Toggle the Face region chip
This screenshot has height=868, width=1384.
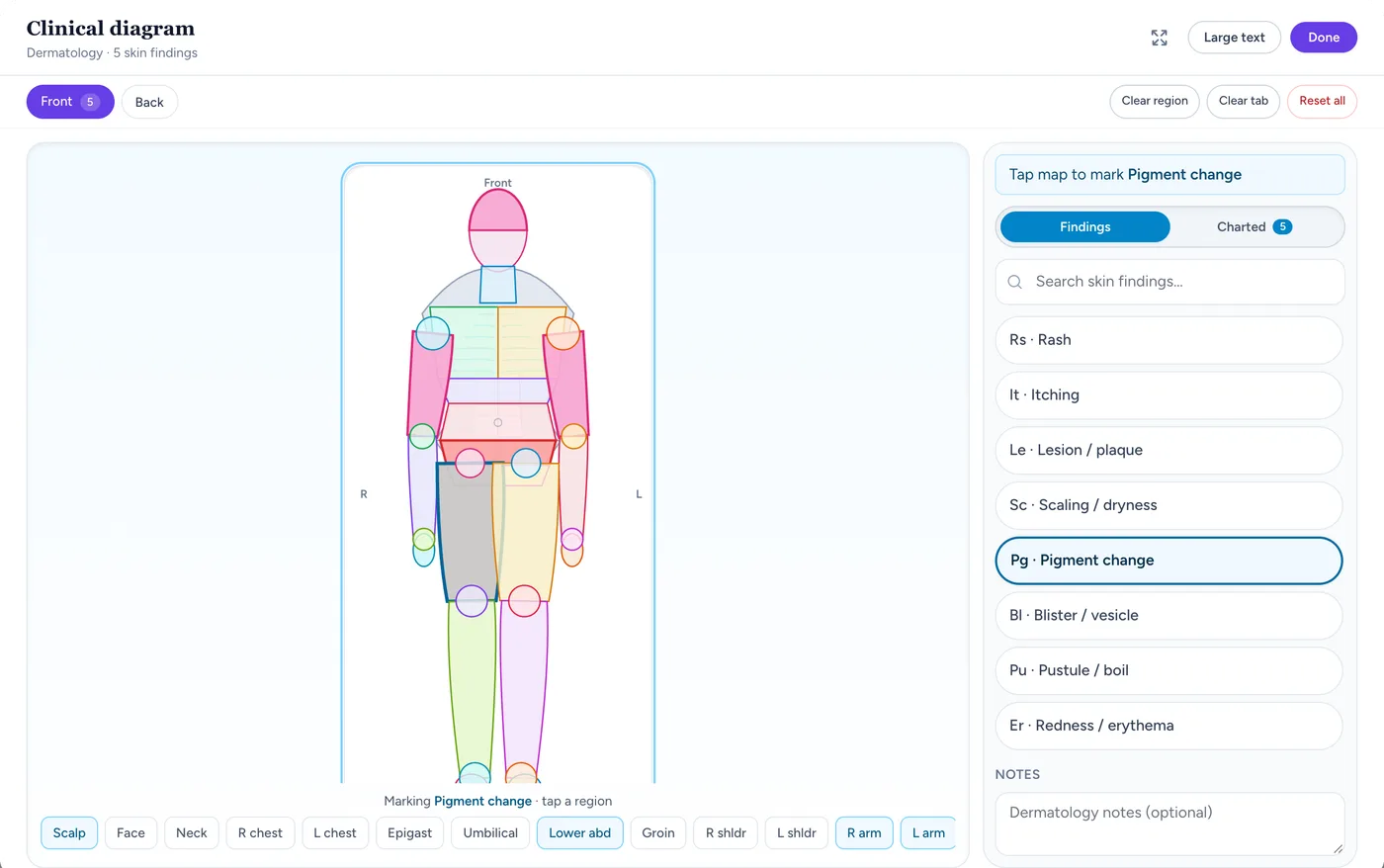click(130, 833)
